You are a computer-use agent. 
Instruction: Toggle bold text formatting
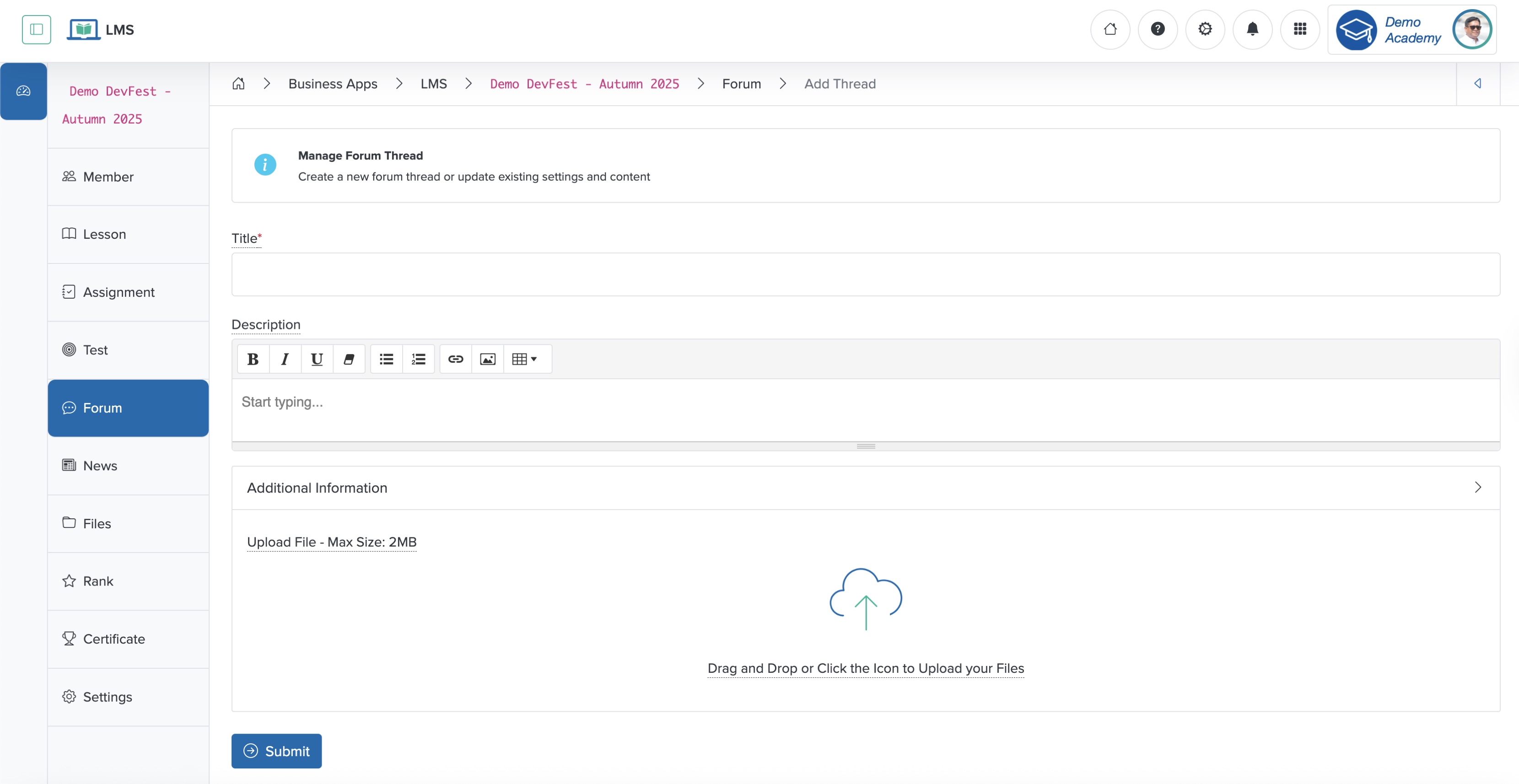(x=253, y=359)
